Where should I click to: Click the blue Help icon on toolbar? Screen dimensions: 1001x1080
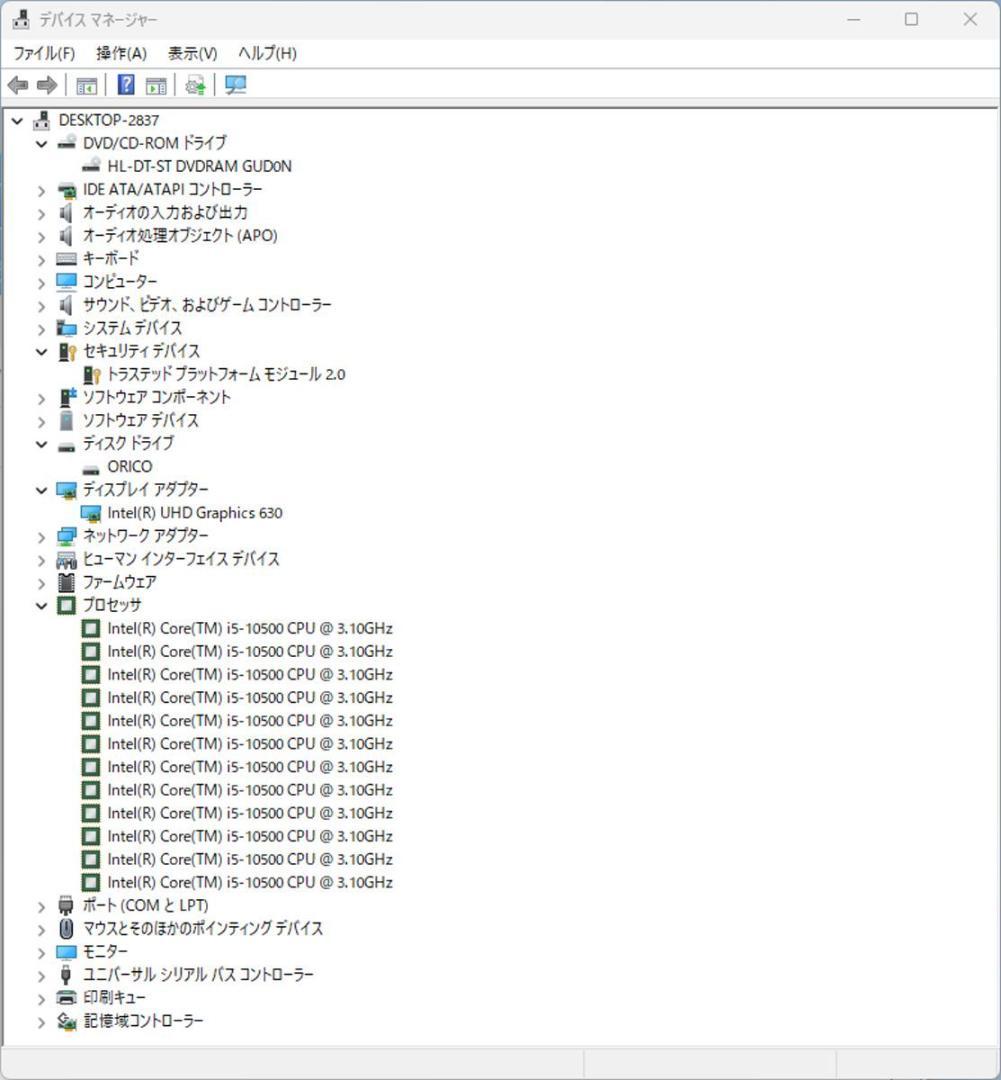point(124,85)
